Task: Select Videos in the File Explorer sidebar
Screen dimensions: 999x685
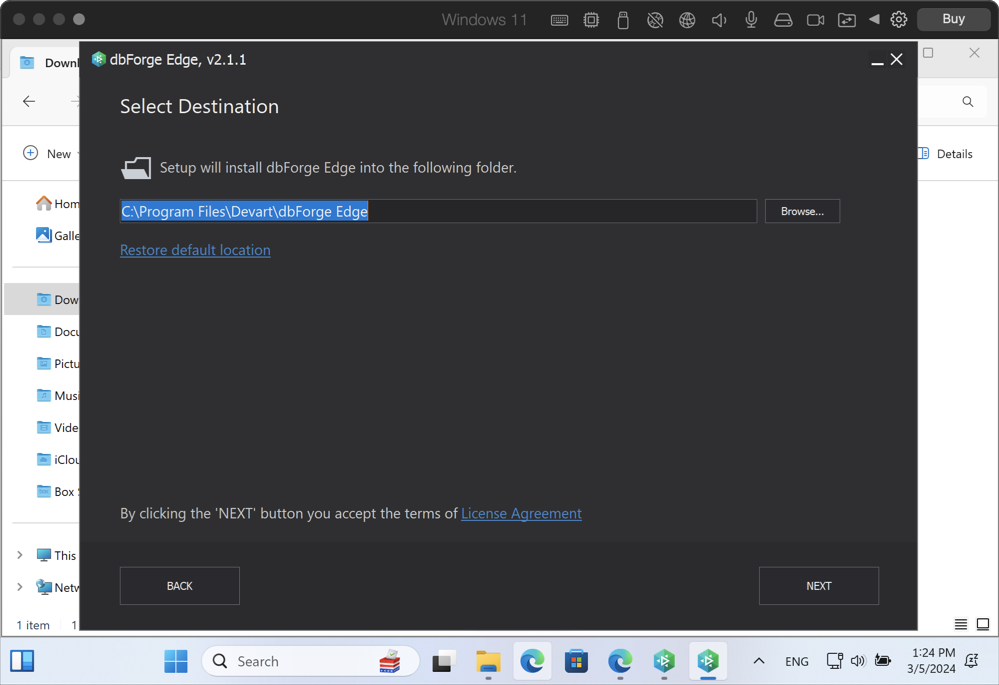Action: [58, 428]
